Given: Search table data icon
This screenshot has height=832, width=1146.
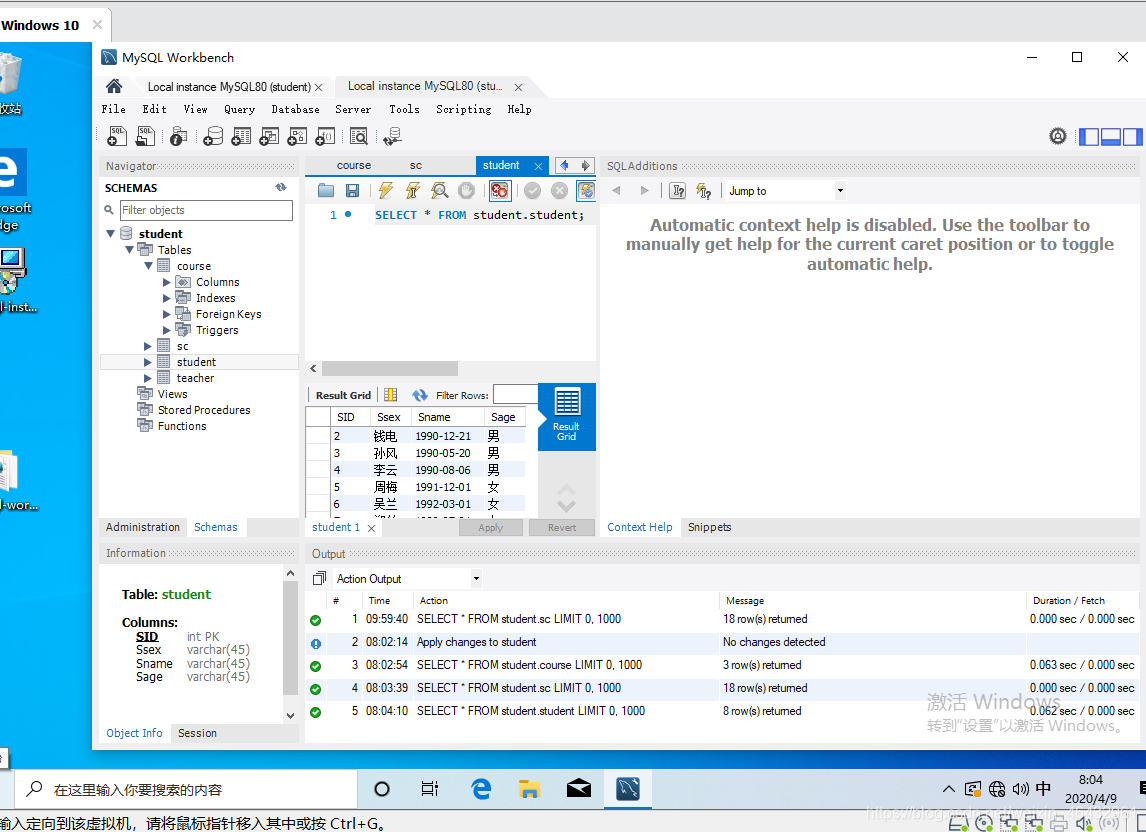Looking at the screenshot, I should tap(358, 136).
